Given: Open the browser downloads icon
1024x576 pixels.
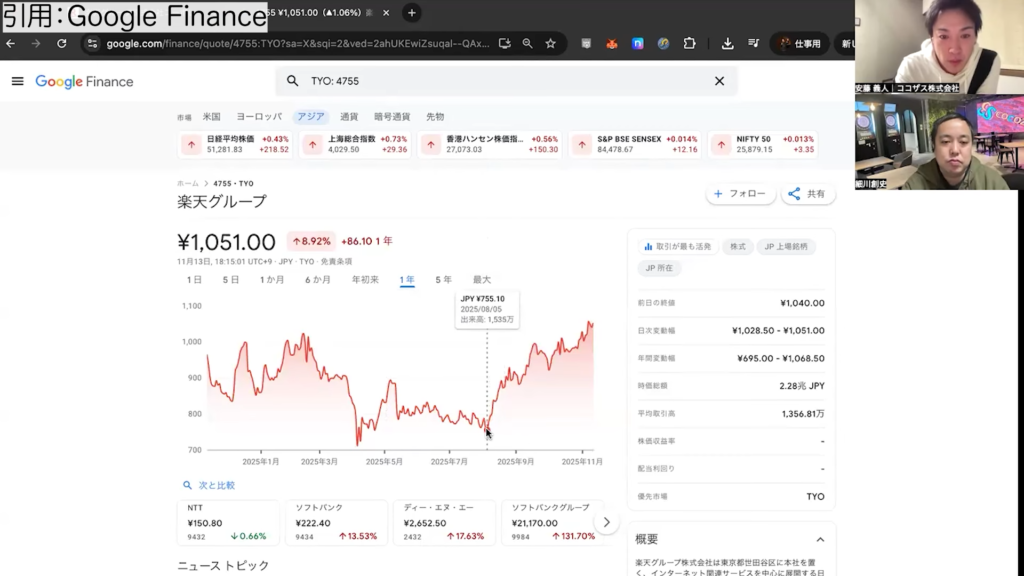Looking at the screenshot, I should pos(727,44).
